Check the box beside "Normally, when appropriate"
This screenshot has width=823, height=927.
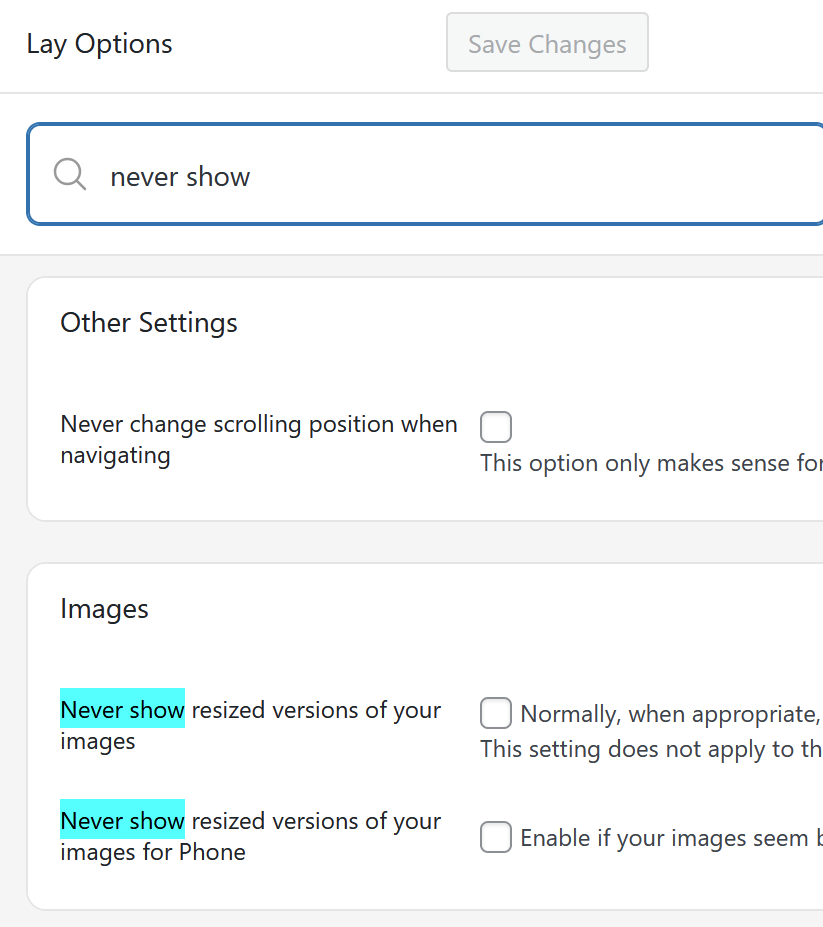(x=496, y=714)
